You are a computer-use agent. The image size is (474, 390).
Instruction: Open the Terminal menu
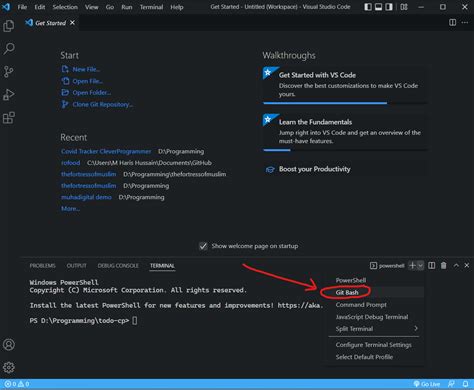coord(151,7)
